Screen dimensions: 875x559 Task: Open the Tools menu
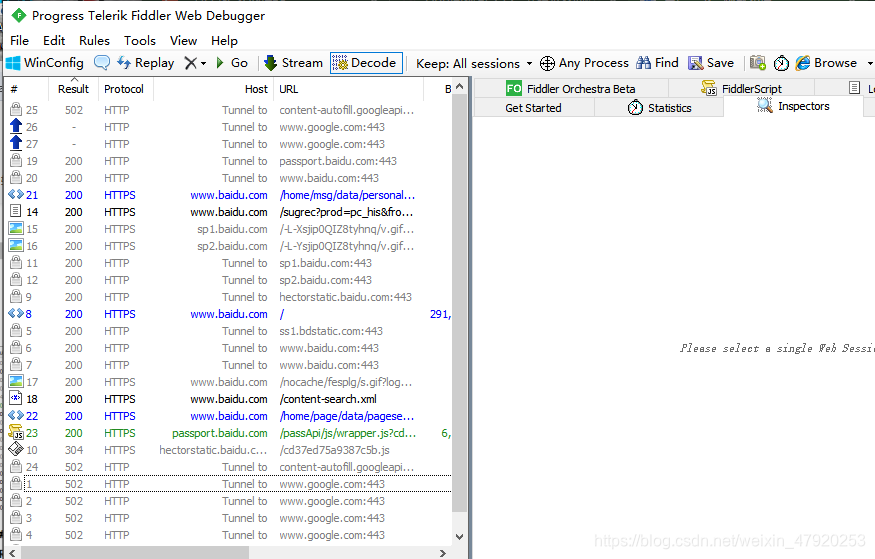click(x=140, y=41)
